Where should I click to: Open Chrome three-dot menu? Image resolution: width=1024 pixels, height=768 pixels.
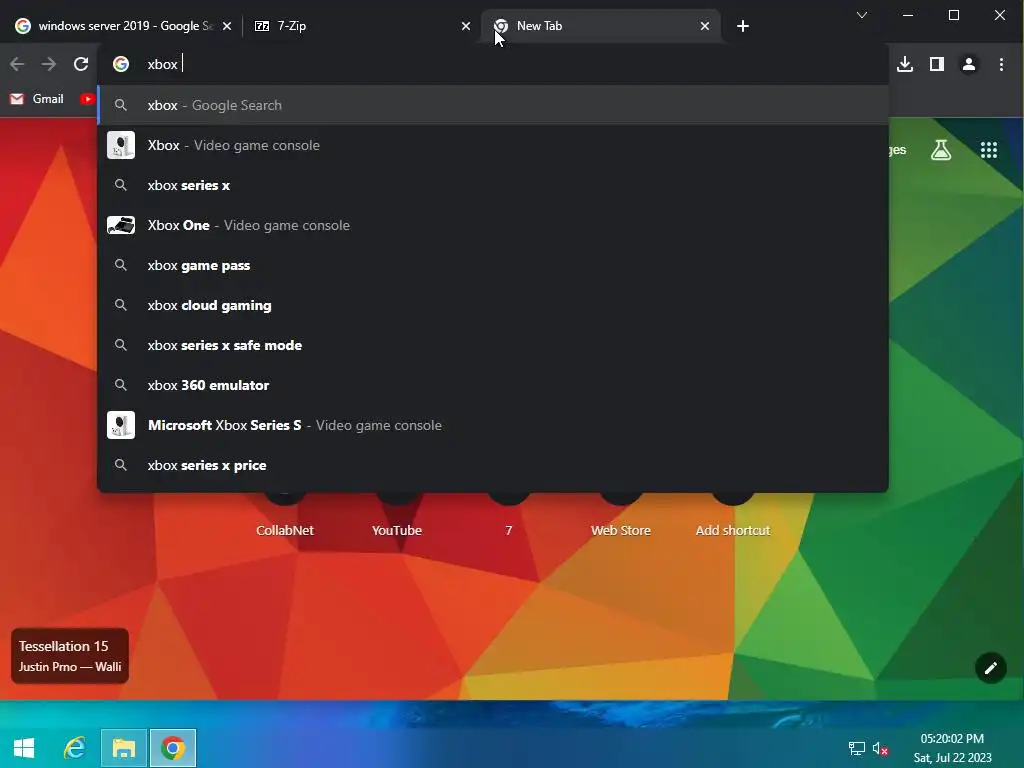1001,64
